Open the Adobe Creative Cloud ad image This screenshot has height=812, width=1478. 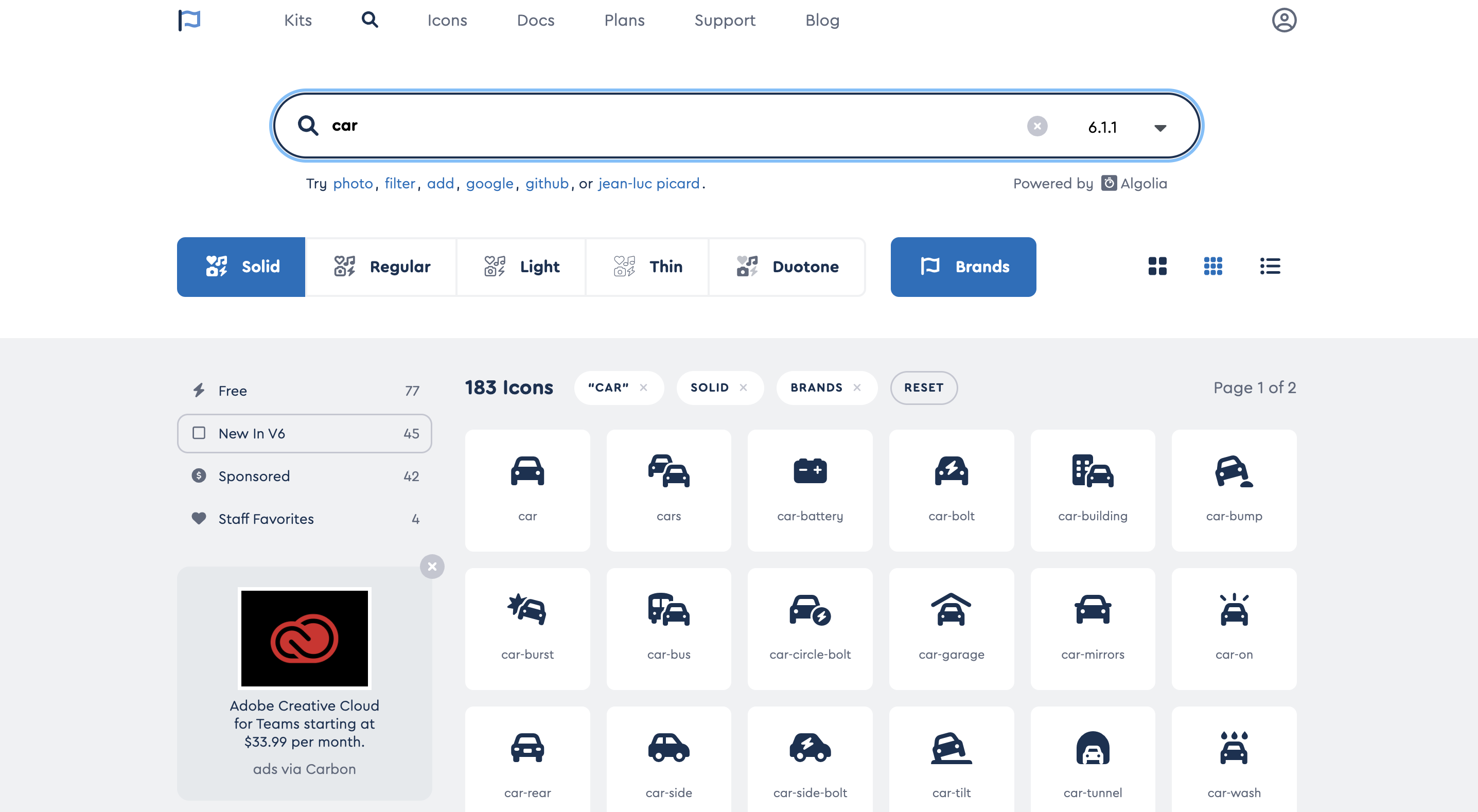coord(304,638)
